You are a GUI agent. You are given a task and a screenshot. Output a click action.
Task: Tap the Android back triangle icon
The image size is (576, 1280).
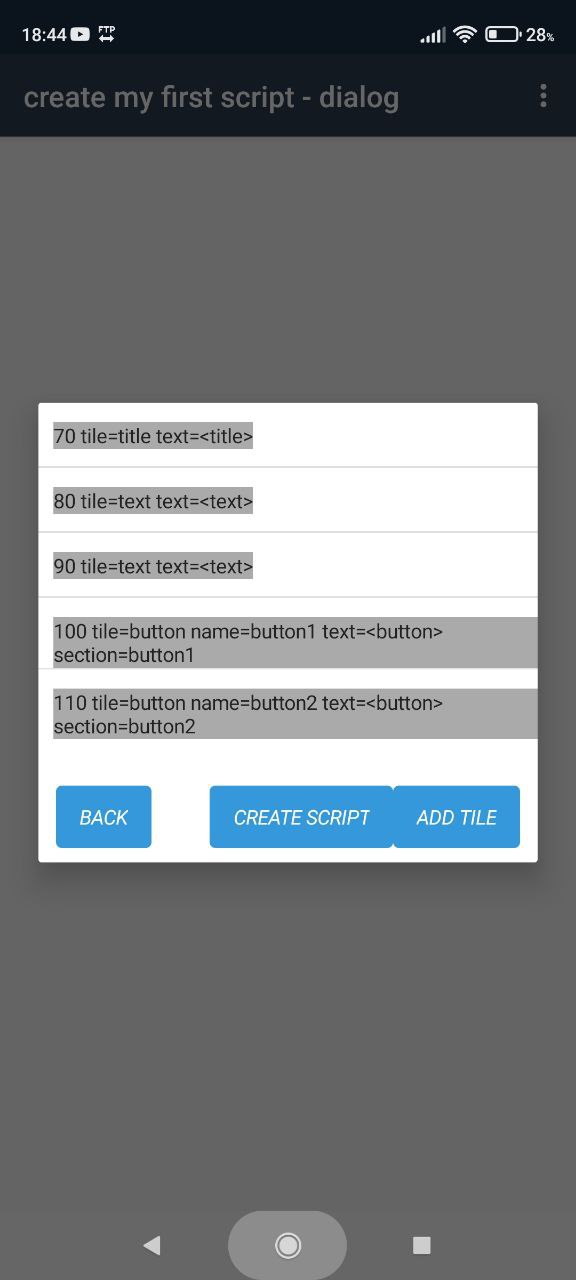(151, 1245)
